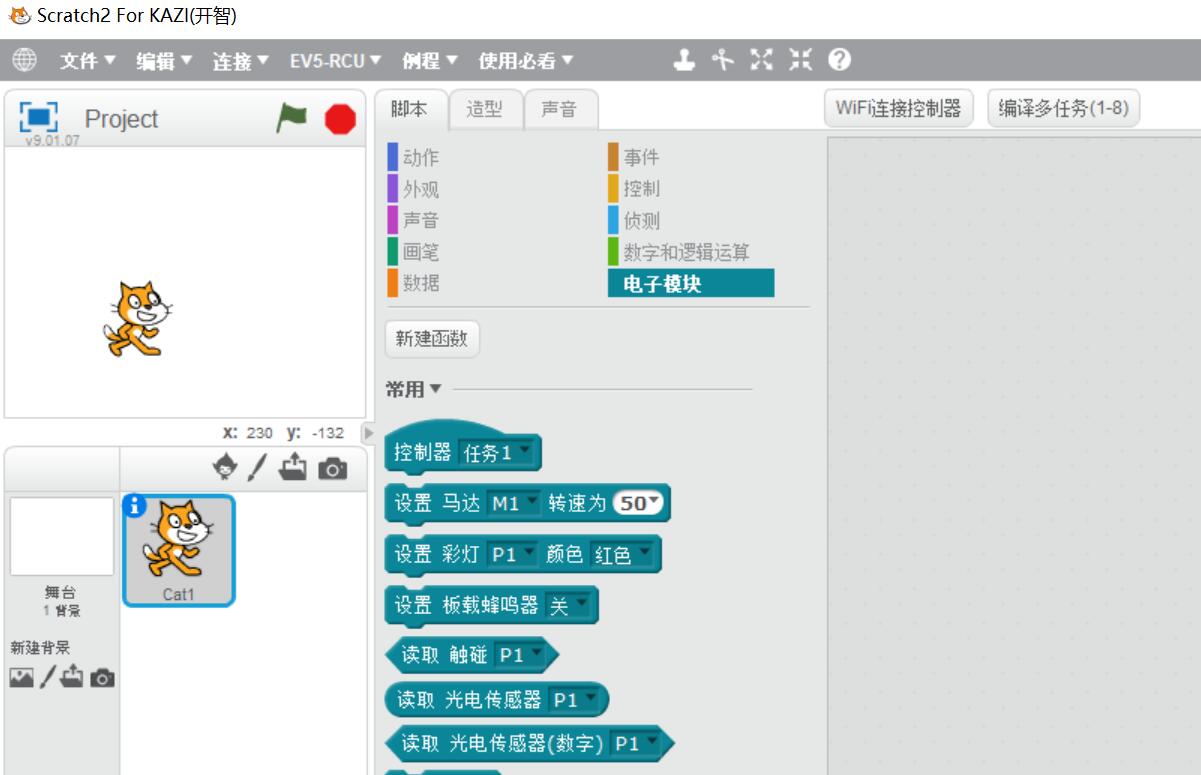The image size is (1201, 775).
Task: Choose backdrop from library icon
Action: [22, 678]
